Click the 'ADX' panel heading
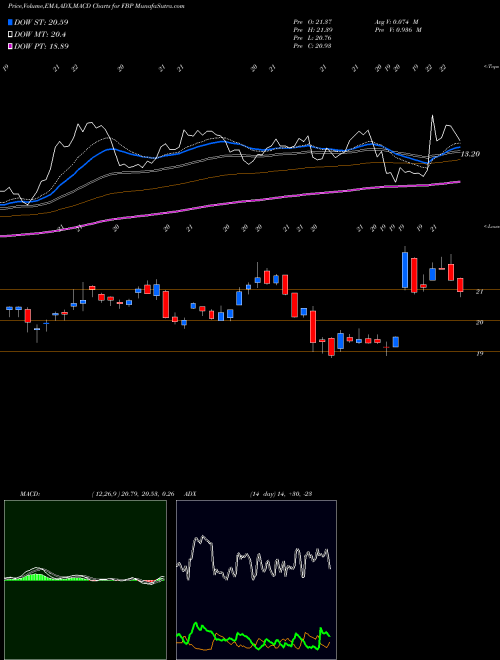The image size is (500, 660). (x=191, y=494)
